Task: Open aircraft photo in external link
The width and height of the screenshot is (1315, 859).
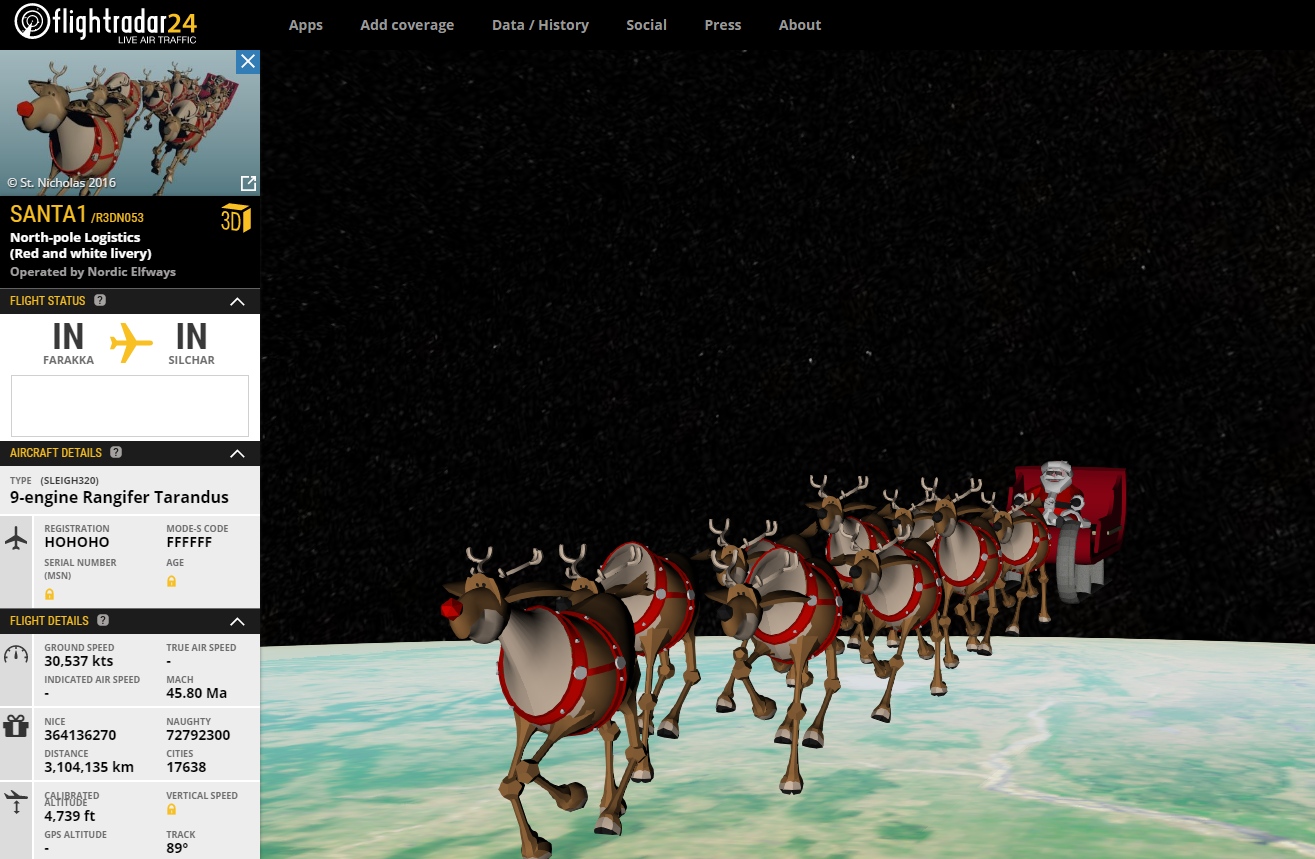Action: (248, 183)
